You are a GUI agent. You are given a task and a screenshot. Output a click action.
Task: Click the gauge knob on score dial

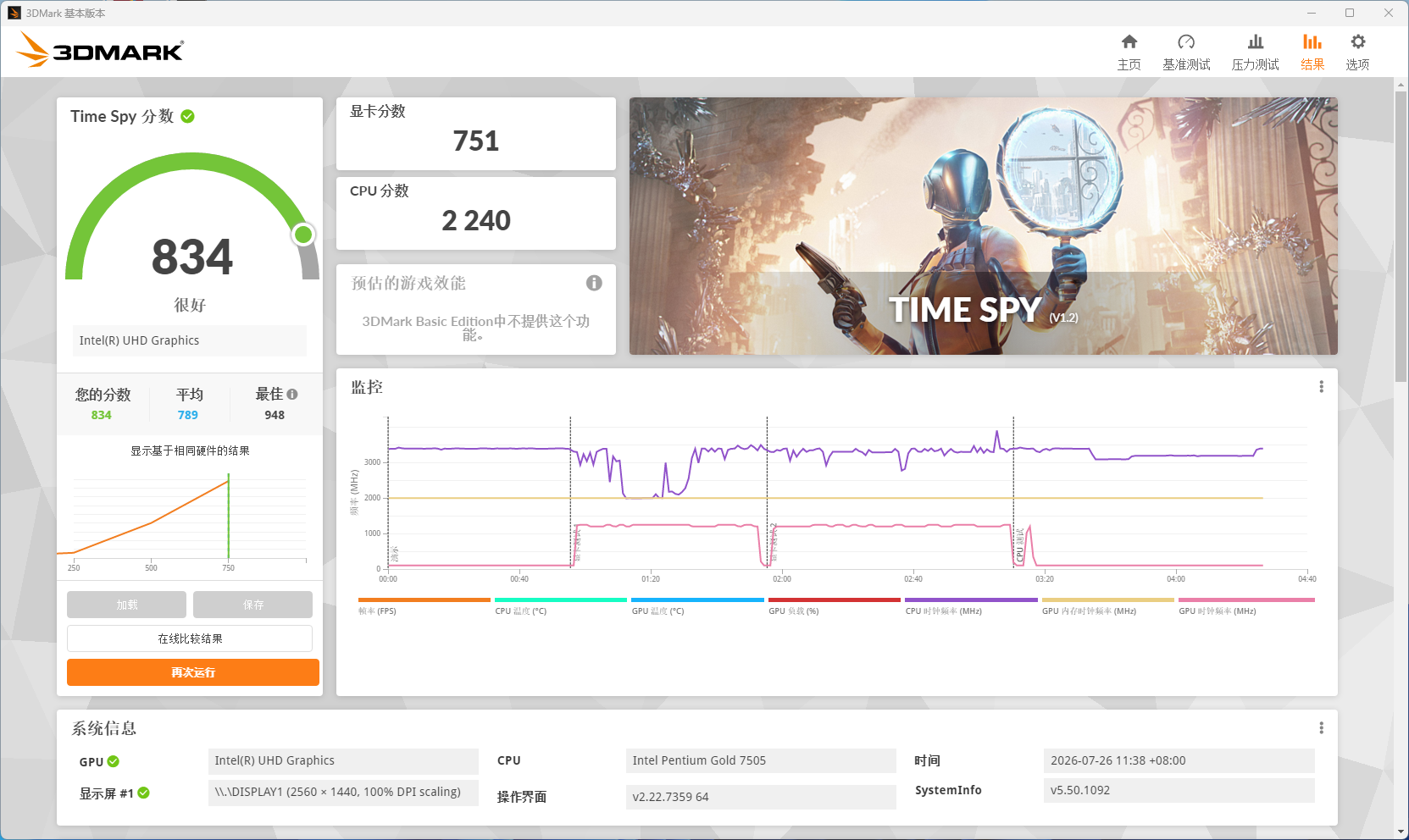[303, 235]
